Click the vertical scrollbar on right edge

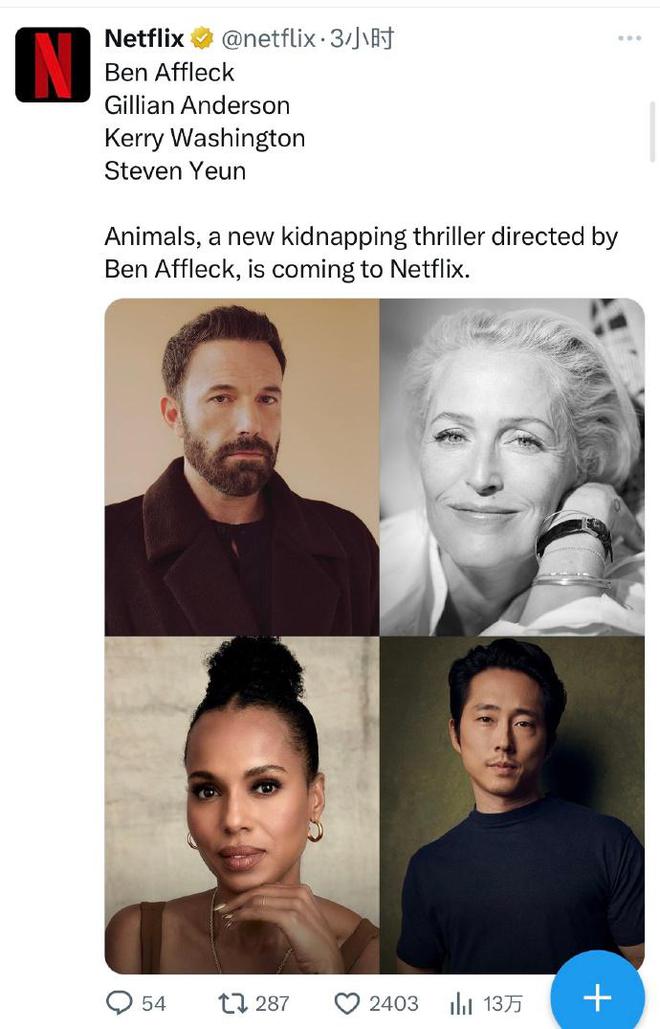[x=652, y=131]
